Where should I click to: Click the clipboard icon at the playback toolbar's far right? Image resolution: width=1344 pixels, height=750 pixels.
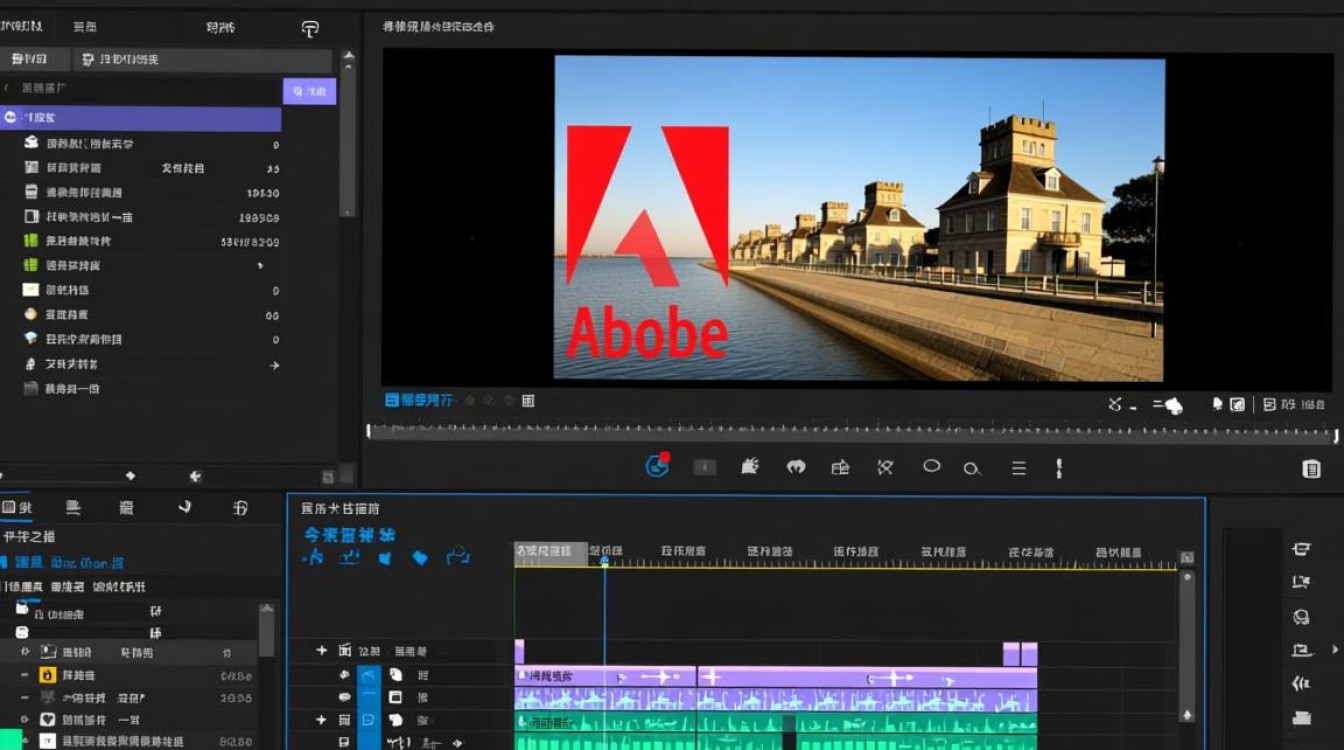tap(1311, 469)
